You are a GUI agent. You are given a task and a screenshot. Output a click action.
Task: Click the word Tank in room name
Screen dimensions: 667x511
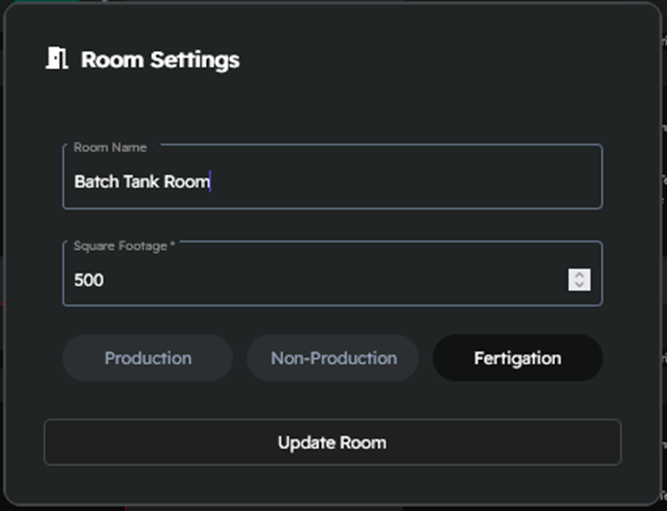[x=140, y=182]
